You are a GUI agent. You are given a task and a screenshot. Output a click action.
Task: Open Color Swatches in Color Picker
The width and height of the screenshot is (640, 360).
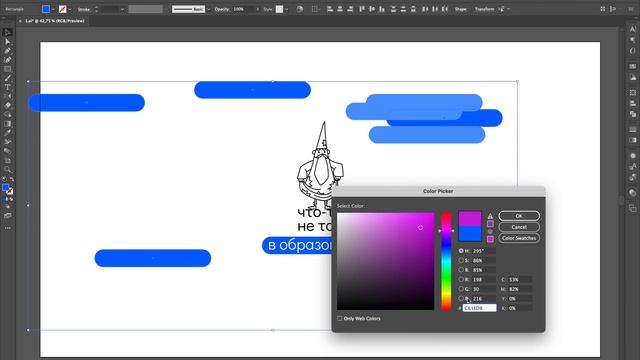[519, 238]
